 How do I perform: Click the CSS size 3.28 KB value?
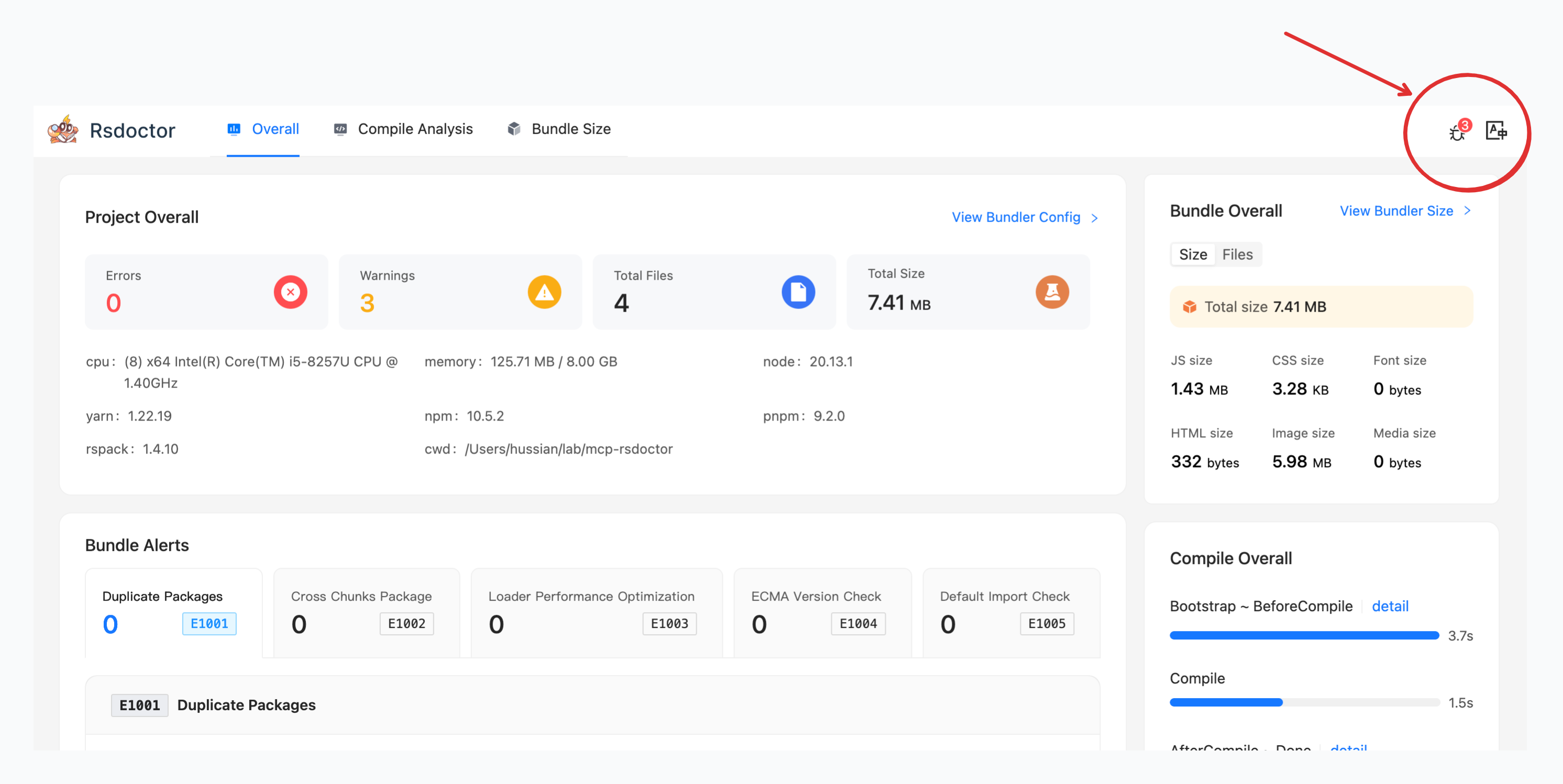tap(1300, 389)
